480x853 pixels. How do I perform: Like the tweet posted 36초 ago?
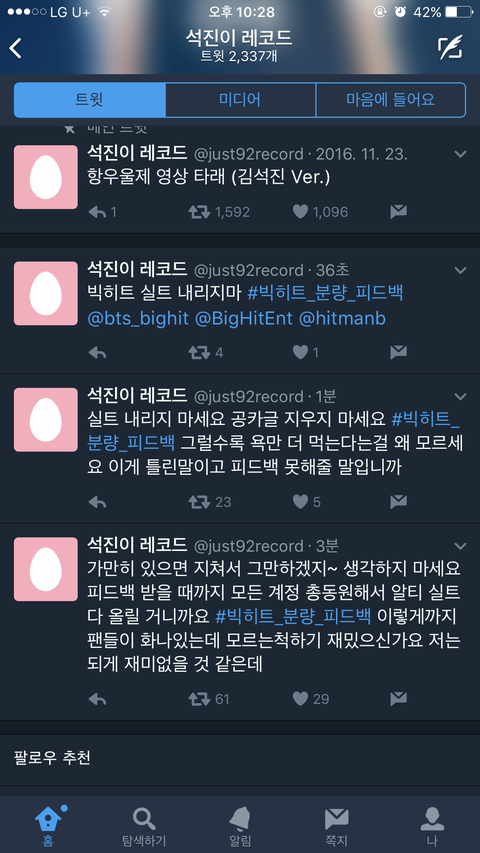coord(300,353)
